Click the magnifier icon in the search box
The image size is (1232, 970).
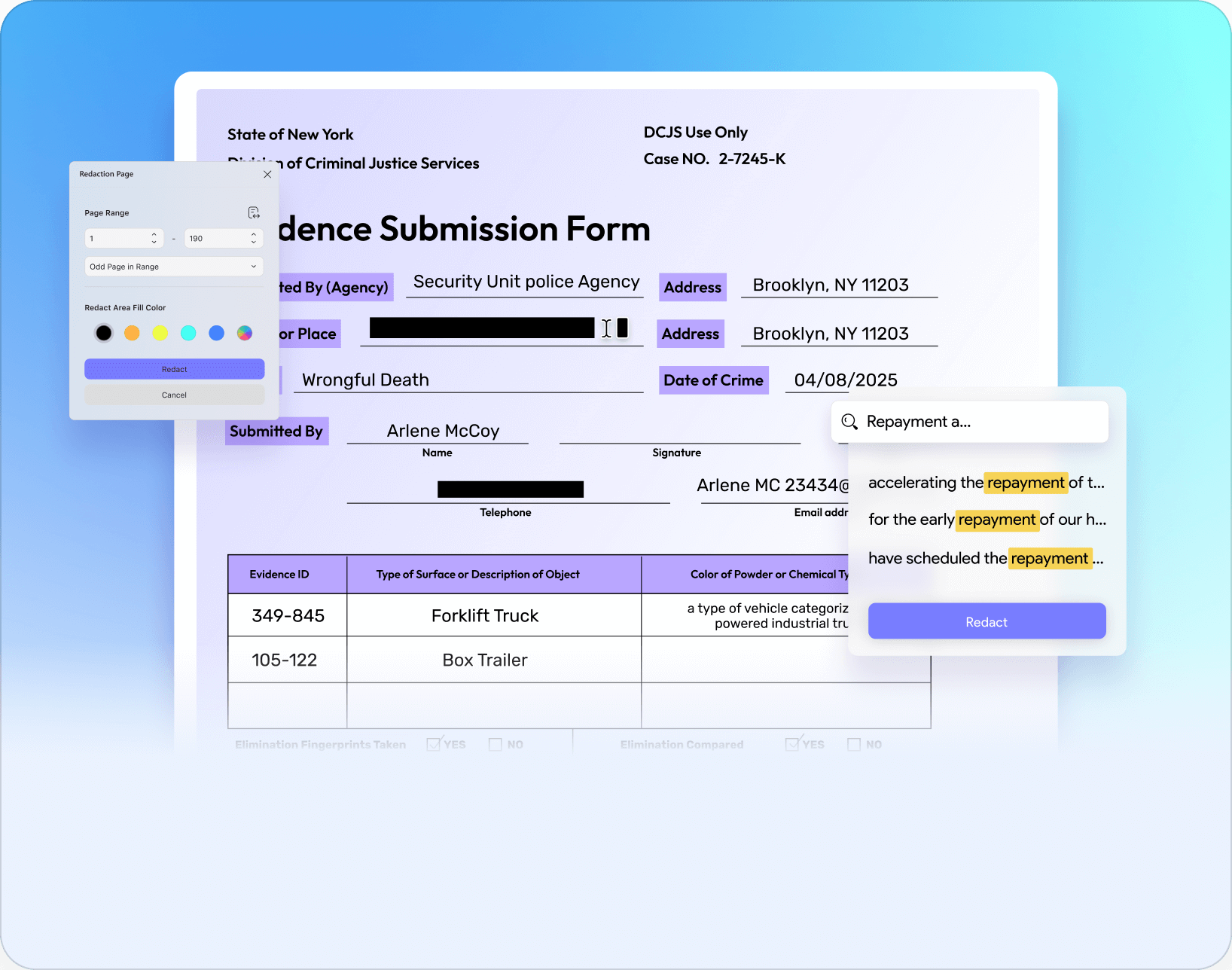pos(849,422)
